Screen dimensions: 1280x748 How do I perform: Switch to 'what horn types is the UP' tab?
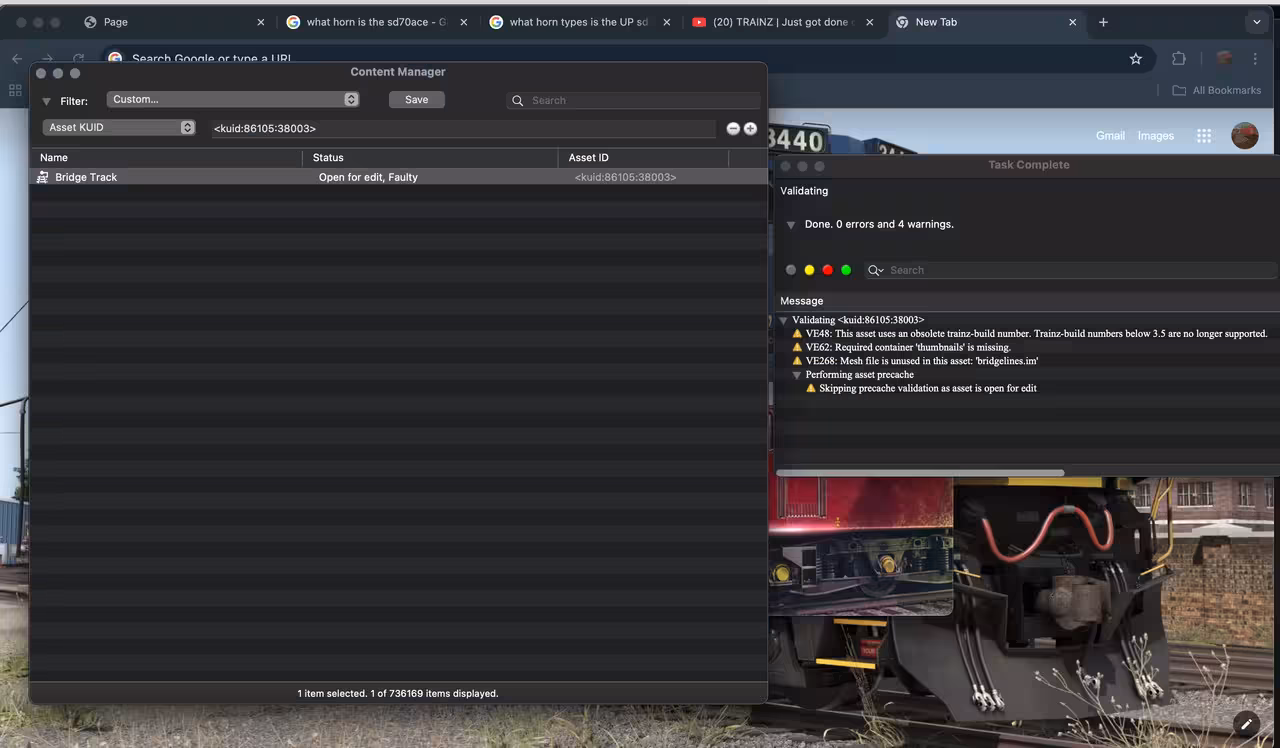tap(578, 22)
